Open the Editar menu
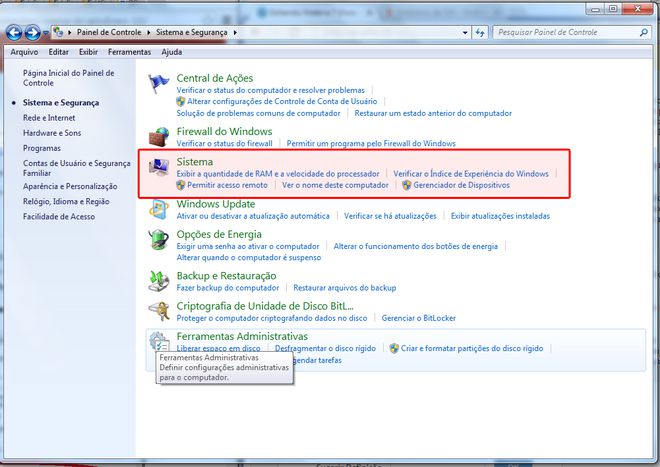 [58, 52]
